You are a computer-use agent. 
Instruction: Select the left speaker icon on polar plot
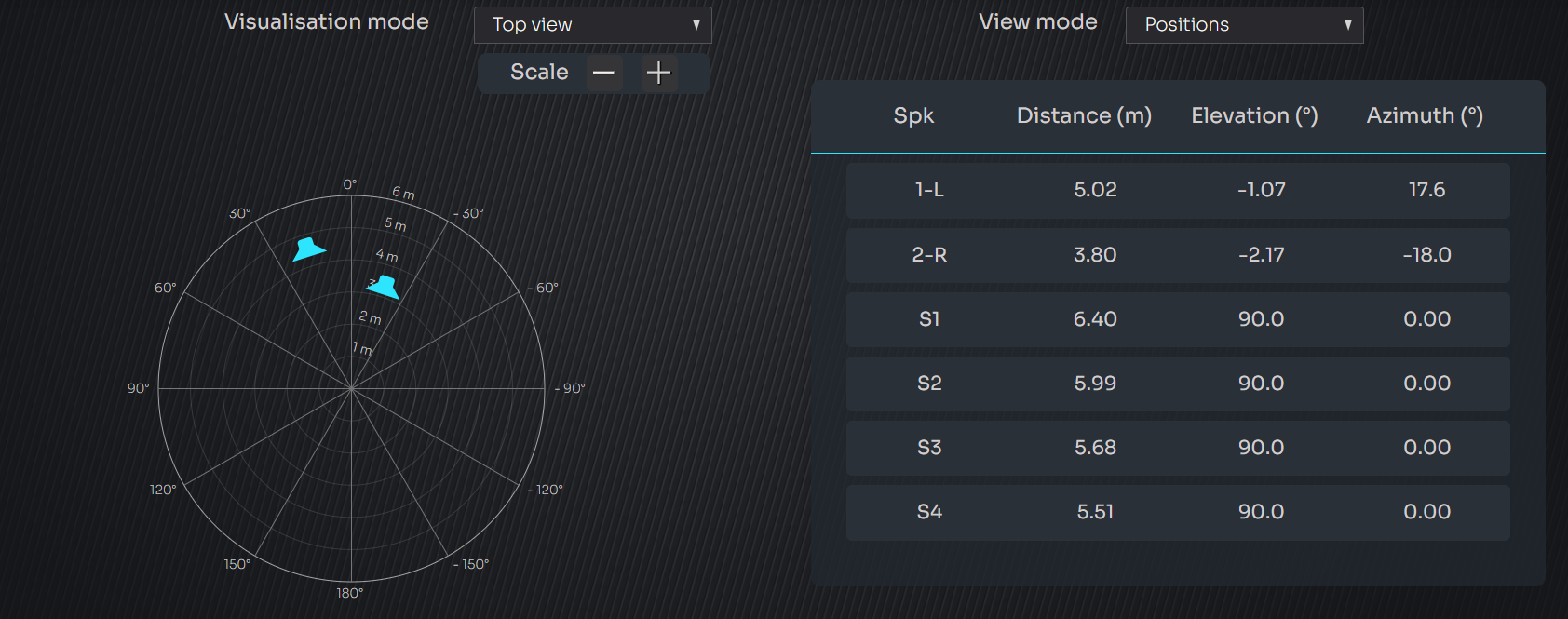(308, 249)
